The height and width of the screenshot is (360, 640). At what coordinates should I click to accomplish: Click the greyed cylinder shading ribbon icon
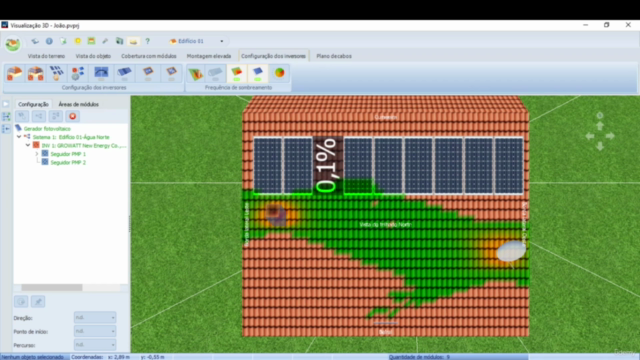pos(215,73)
